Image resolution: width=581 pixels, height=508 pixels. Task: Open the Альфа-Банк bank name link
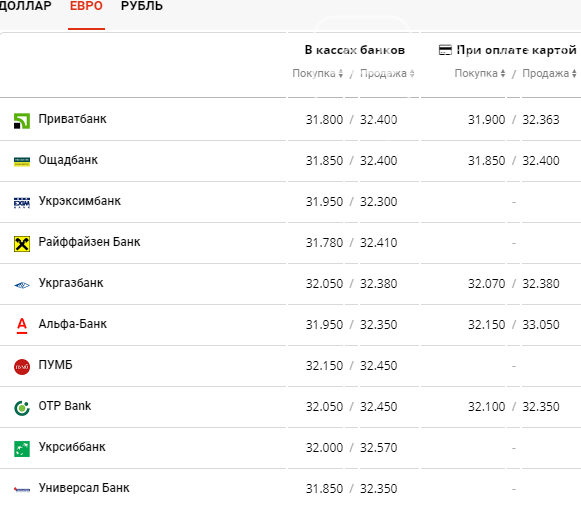73,324
